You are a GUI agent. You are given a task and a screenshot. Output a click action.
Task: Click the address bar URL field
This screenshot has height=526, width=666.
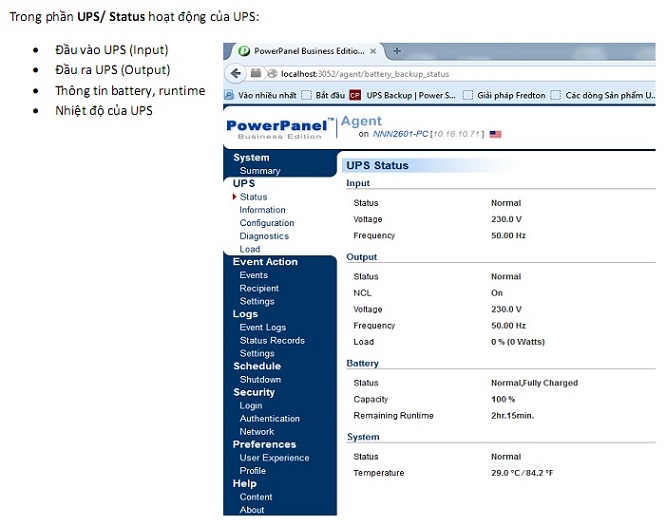click(x=461, y=74)
